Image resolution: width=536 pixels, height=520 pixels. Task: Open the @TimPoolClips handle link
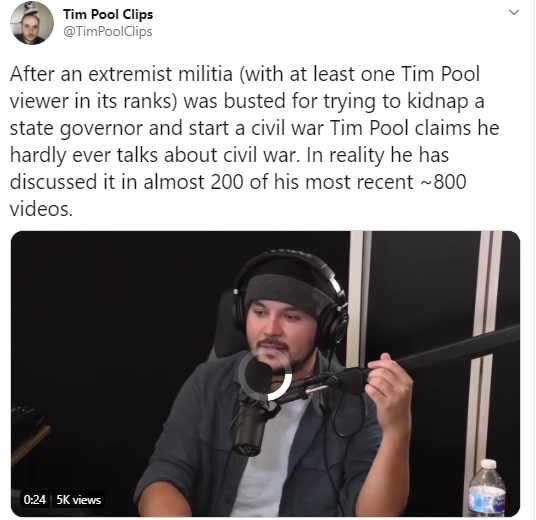tap(108, 31)
